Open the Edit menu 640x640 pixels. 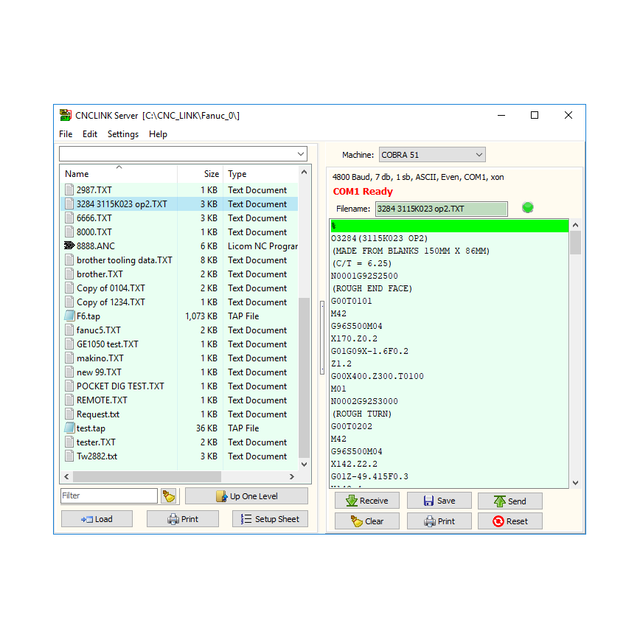(x=89, y=134)
